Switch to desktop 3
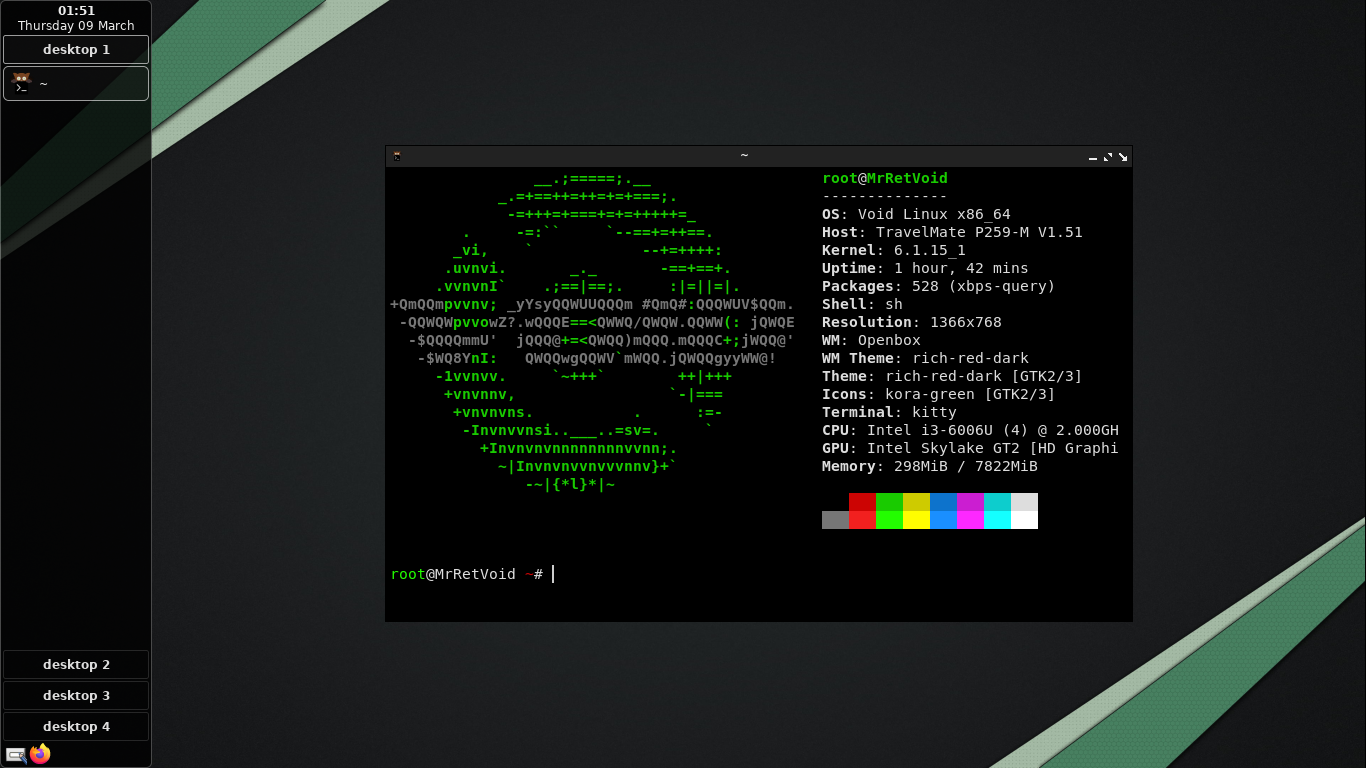The image size is (1366, 768). coord(75,695)
